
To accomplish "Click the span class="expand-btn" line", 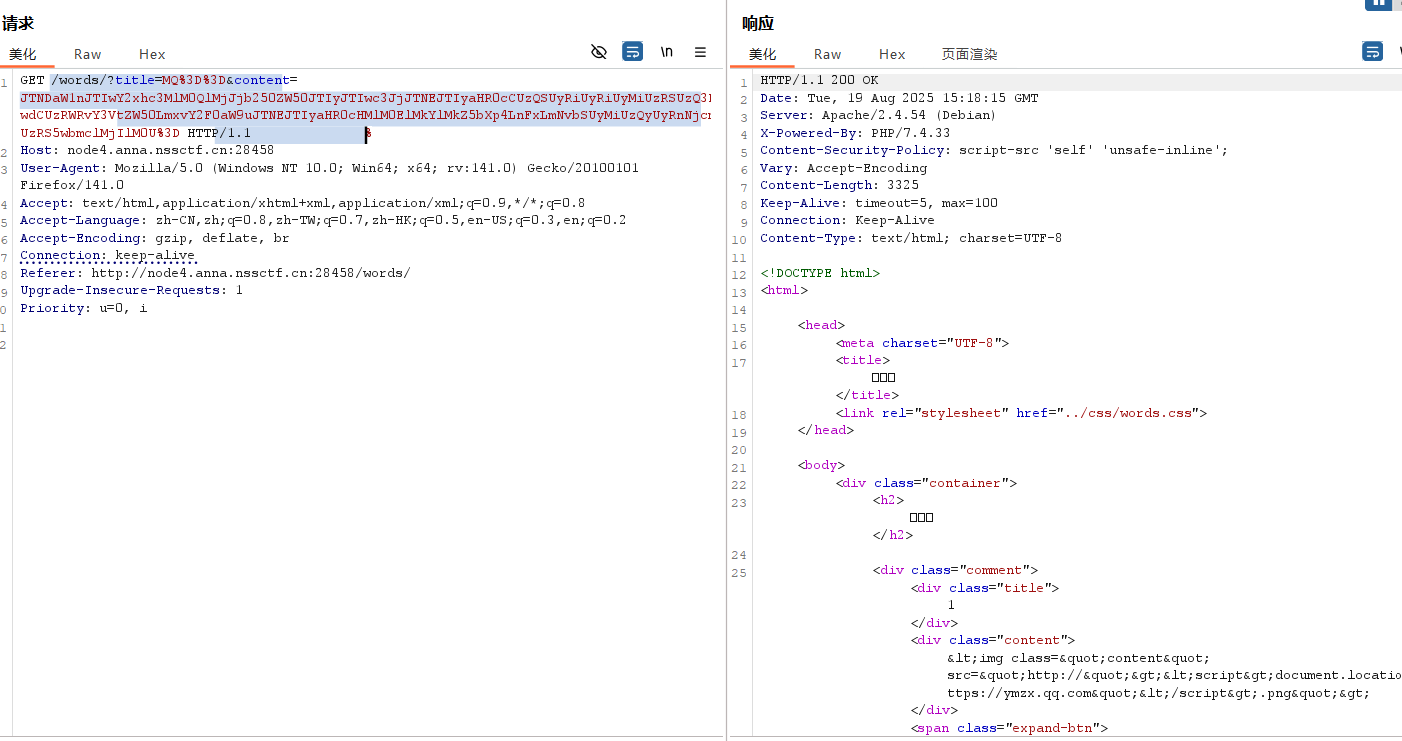I will (x=1009, y=728).
